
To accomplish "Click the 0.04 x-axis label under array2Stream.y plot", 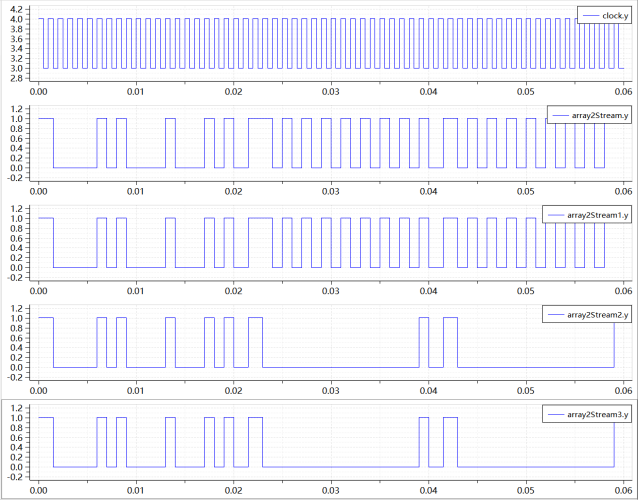I will [x=428, y=192].
